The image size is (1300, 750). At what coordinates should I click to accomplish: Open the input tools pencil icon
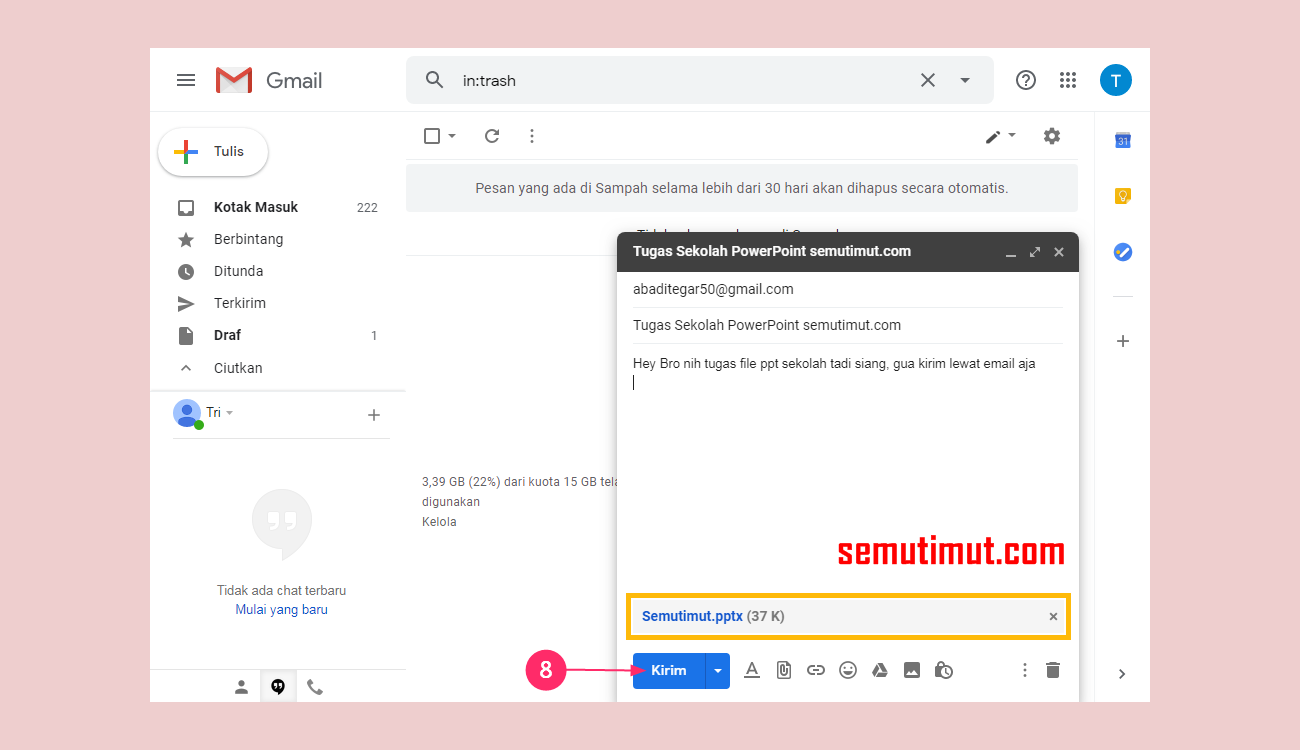click(x=993, y=136)
